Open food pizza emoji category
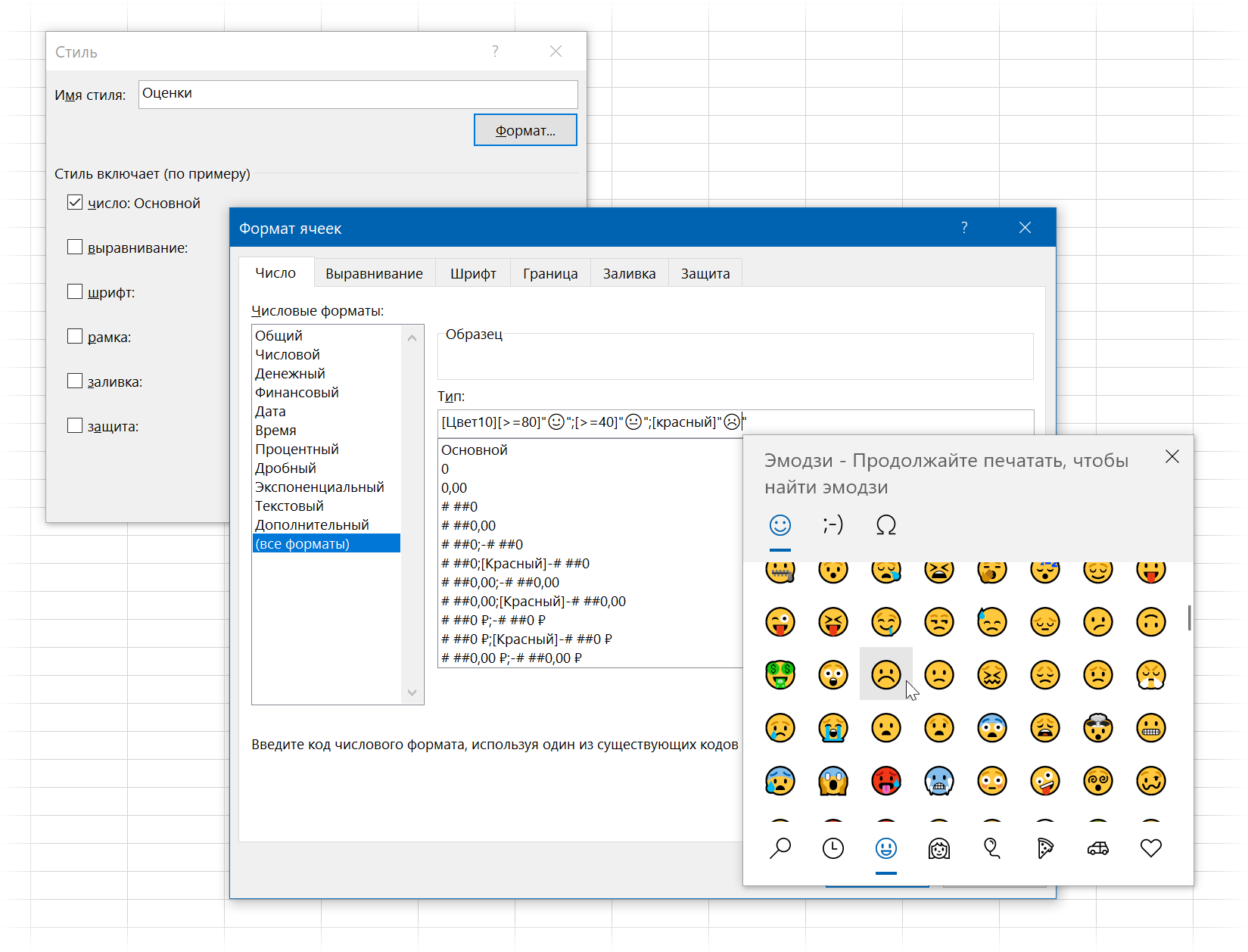The image size is (1248, 952). pos(1045,848)
